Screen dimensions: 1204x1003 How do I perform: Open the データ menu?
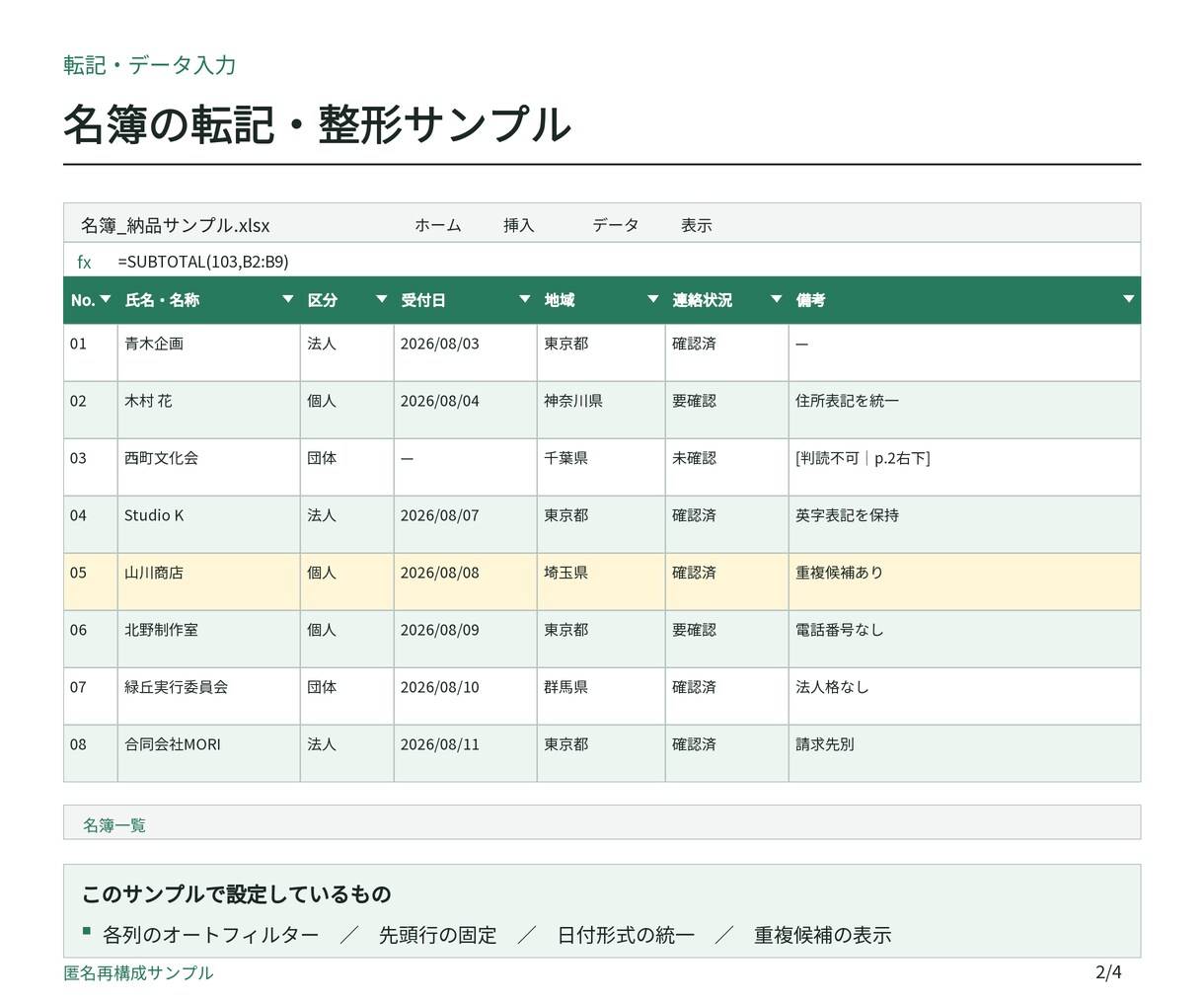pos(616,225)
